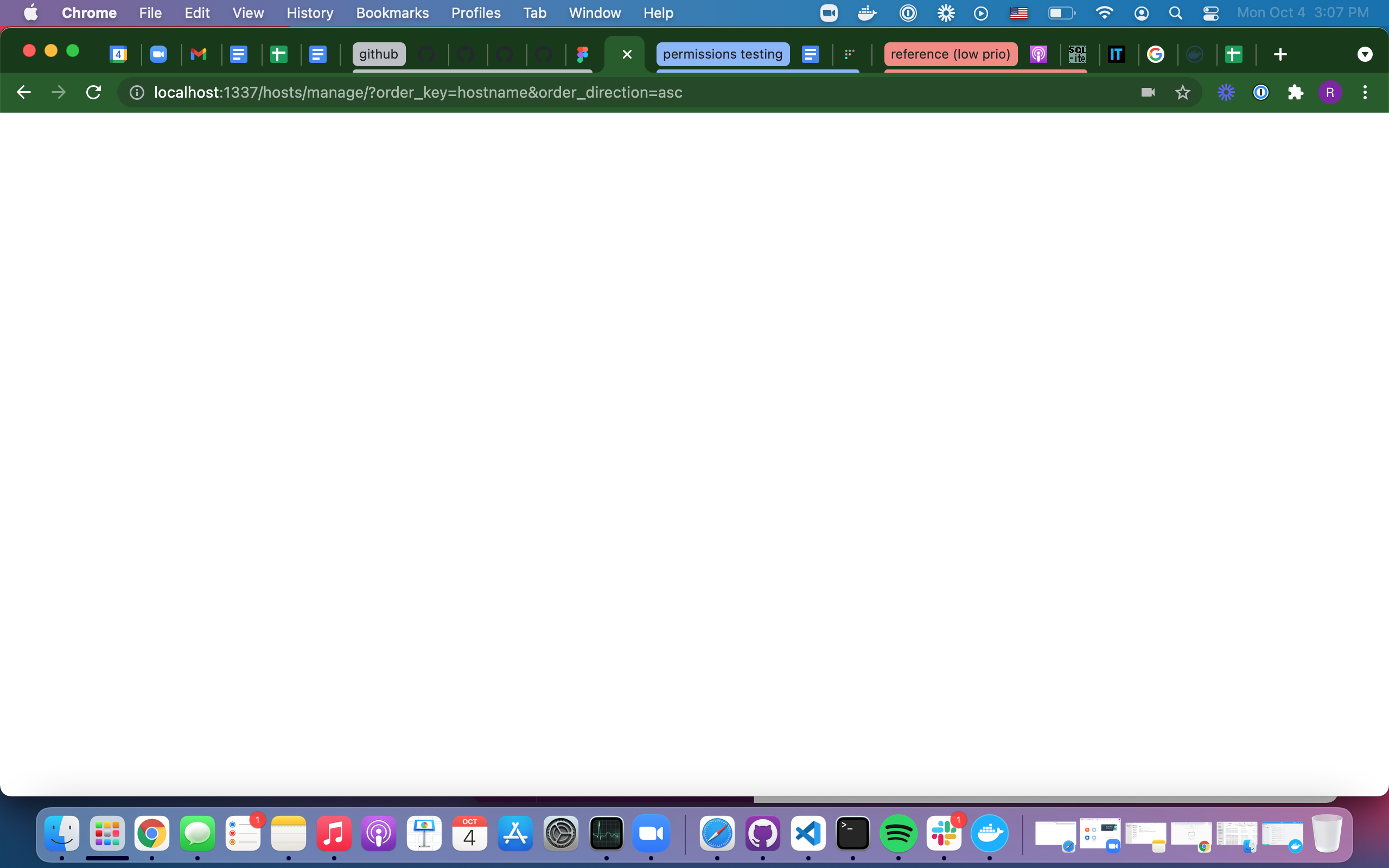Select the Apple Podcasts tab
This screenshot has height=868, width=1389.
pyautogui.click(x=1039, y=55)
